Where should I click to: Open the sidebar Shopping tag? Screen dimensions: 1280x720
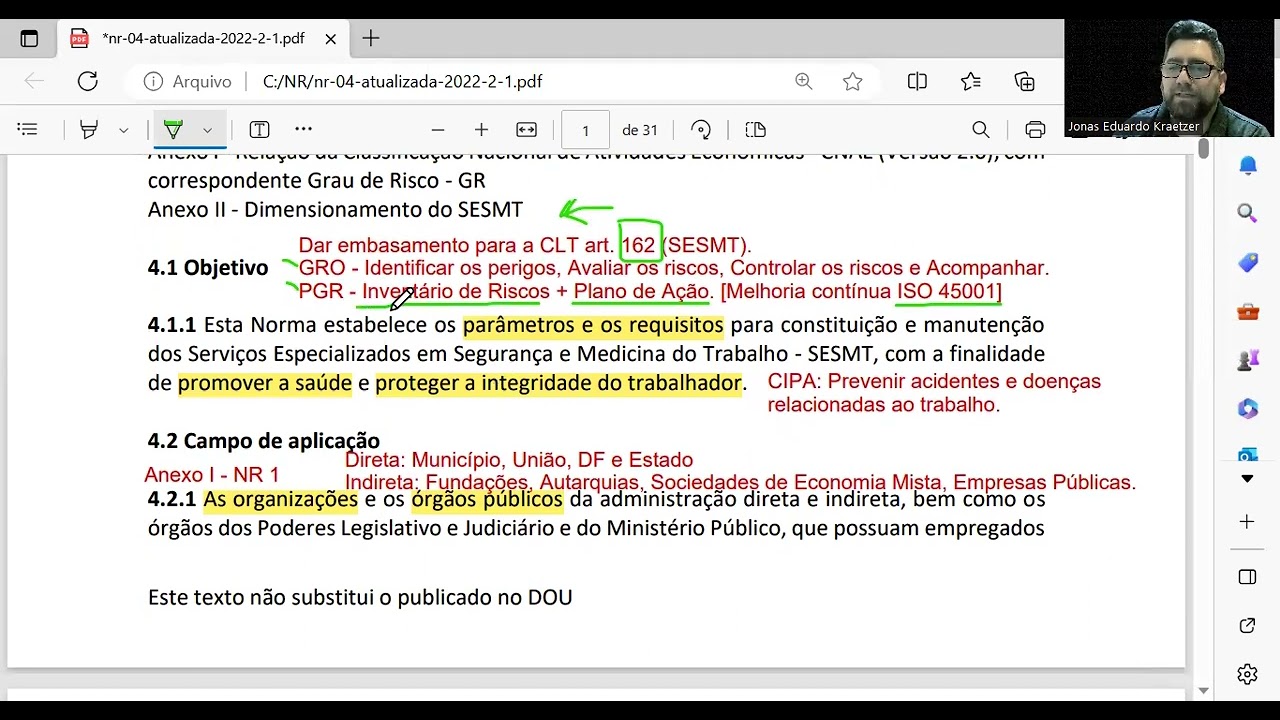[x=1247, y=262]
